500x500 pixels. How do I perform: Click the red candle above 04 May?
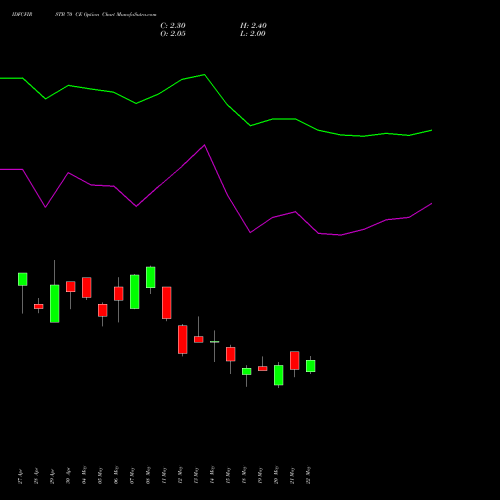coord(87,287)
